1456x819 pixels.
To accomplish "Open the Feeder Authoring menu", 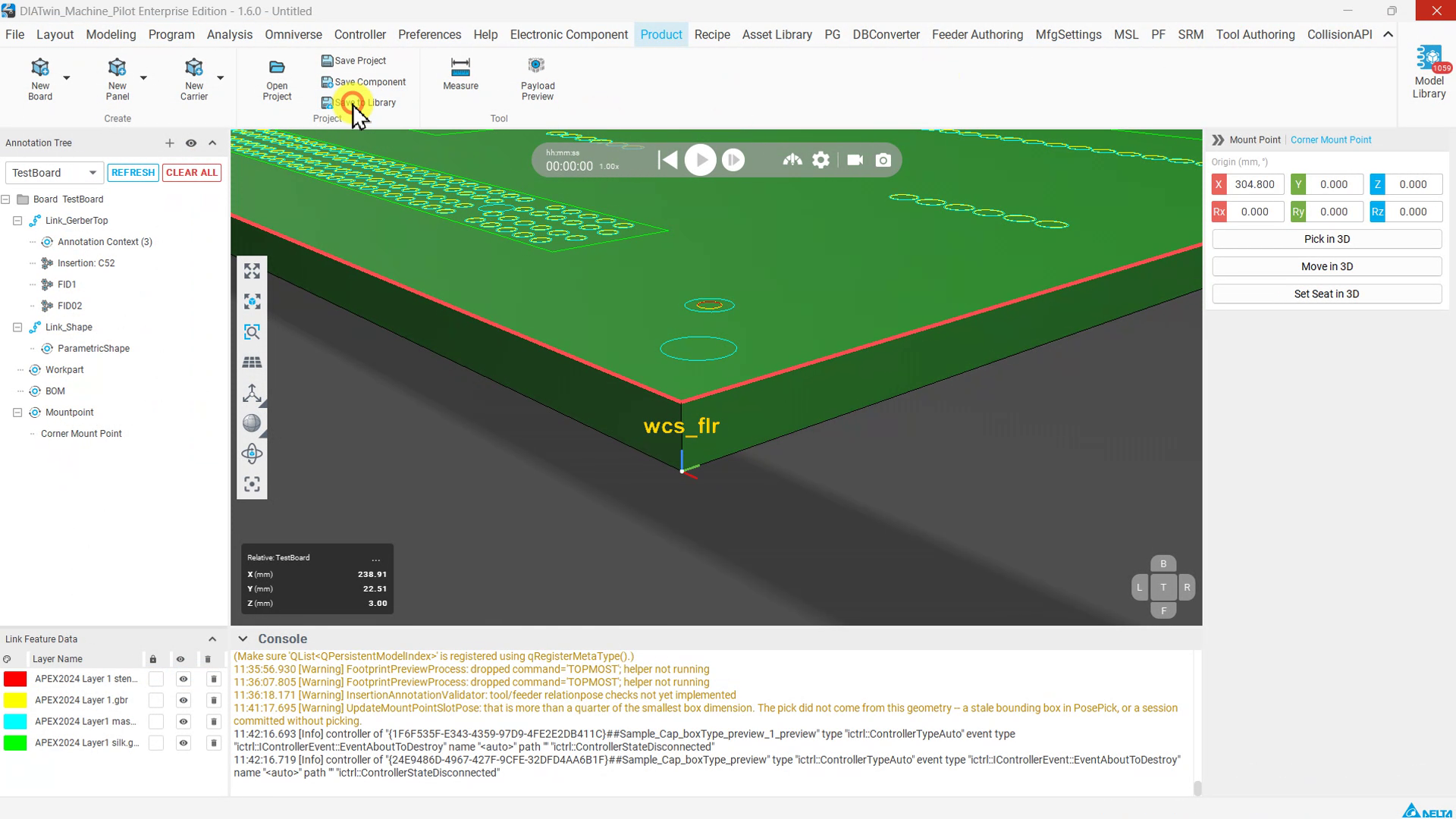I will click(x=977, y=34).
